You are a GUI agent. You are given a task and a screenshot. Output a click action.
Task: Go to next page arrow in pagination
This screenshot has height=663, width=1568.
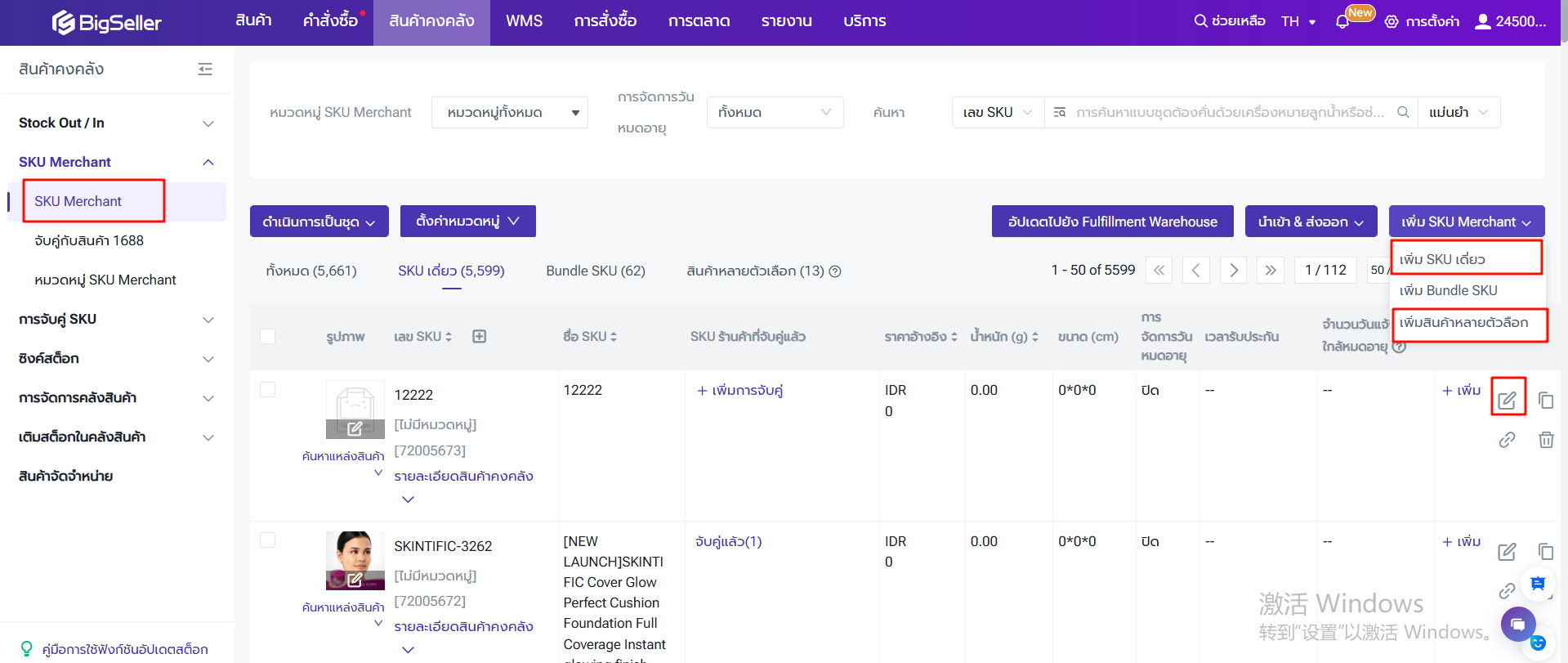click(1233, 271)
